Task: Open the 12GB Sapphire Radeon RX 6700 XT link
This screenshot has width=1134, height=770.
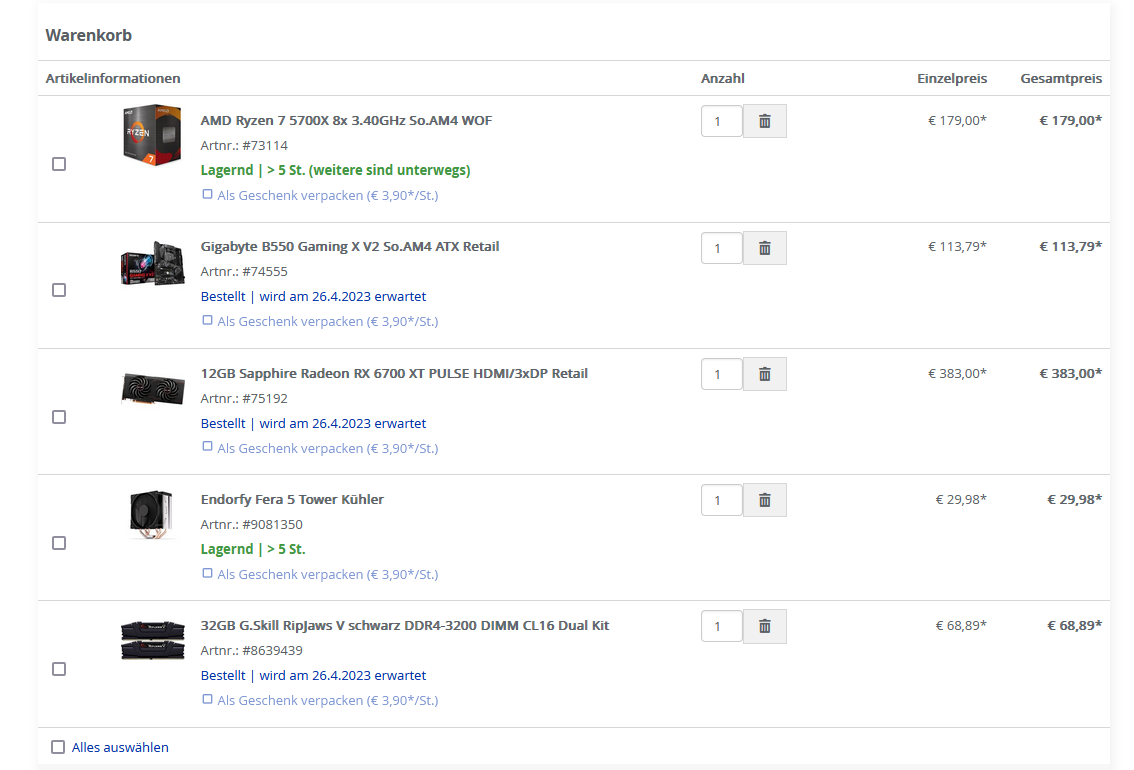Action: point(394,374)
